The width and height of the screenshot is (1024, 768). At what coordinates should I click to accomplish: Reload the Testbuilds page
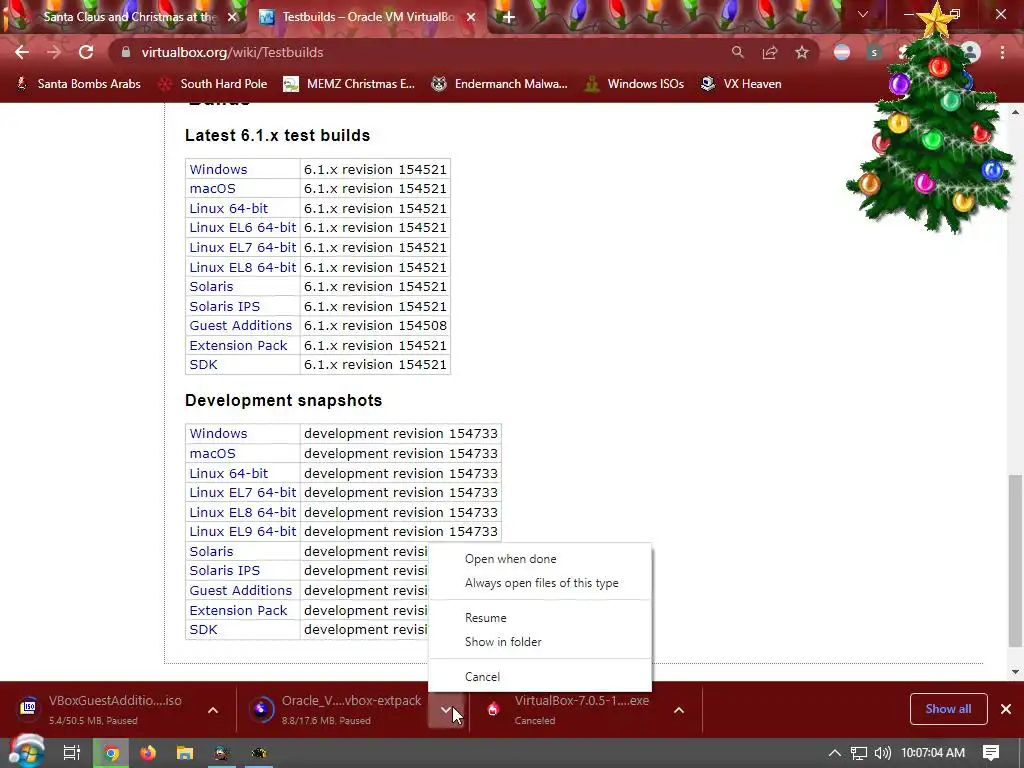86,52
